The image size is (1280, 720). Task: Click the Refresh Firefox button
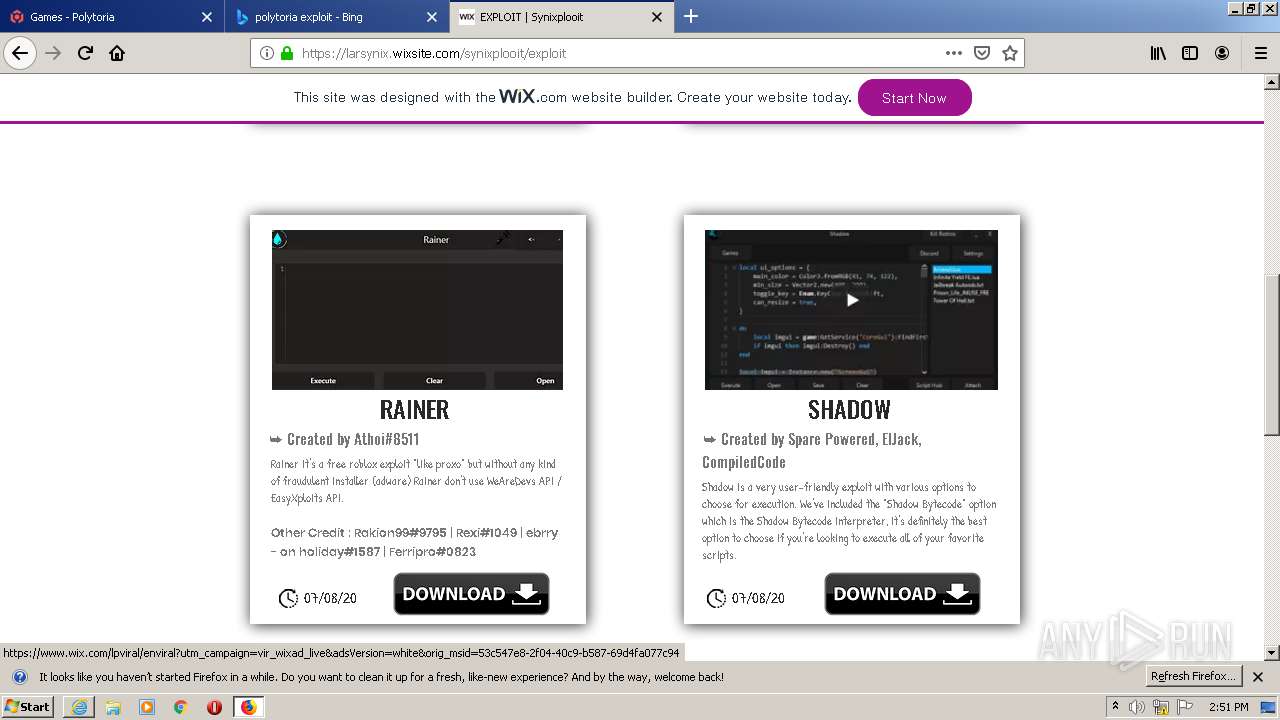tap(1194, 676)
